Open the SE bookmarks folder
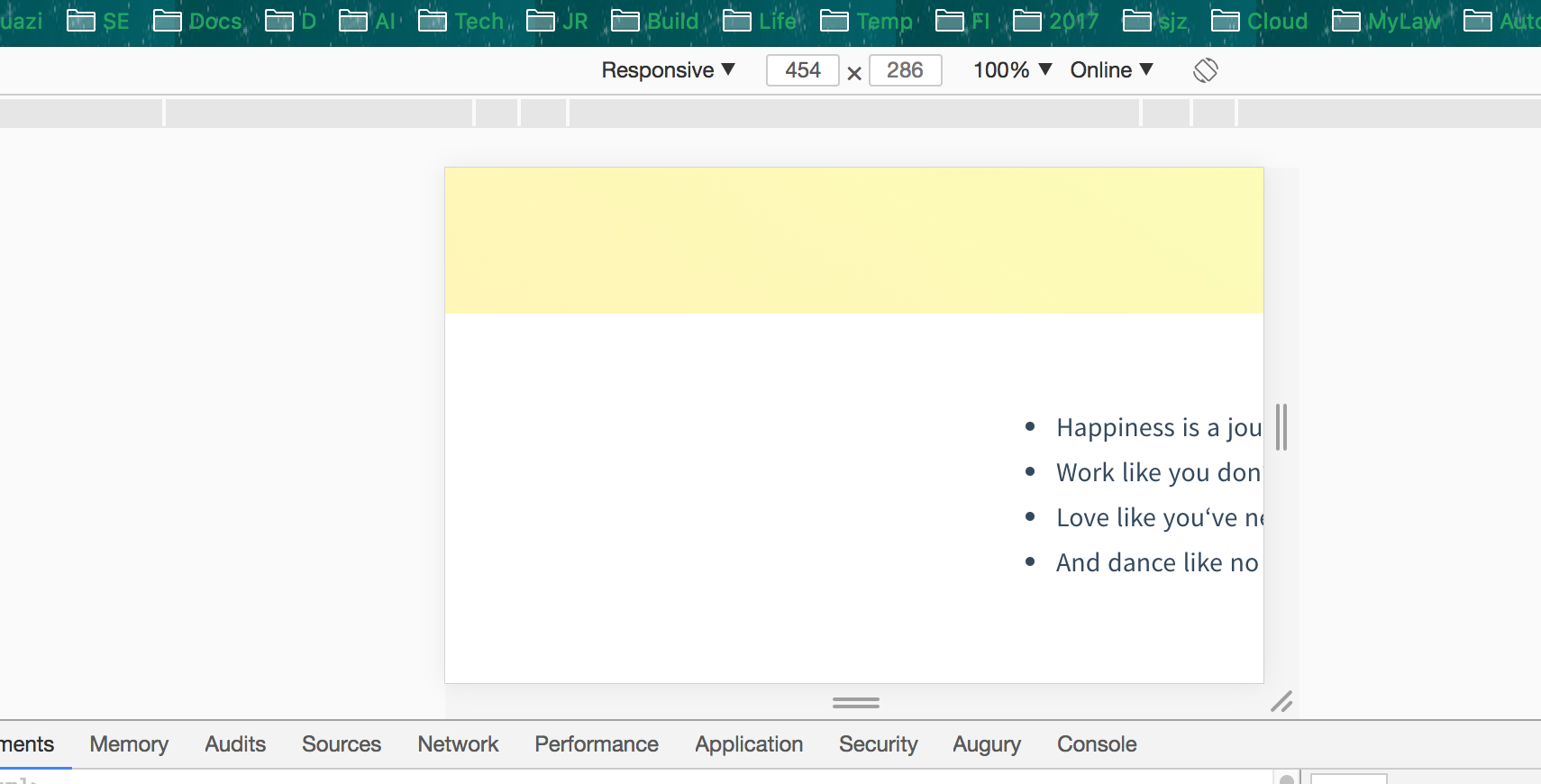Viewport: 1541px width, 784px height. tap(98, 21)
